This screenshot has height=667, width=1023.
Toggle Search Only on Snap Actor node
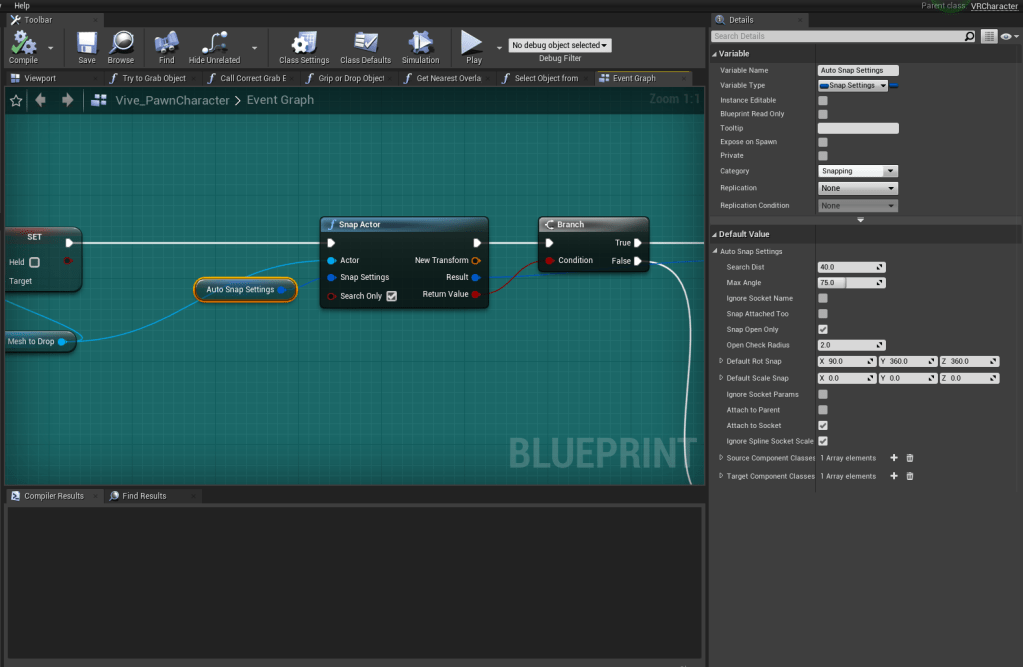(x=391, y=296)
